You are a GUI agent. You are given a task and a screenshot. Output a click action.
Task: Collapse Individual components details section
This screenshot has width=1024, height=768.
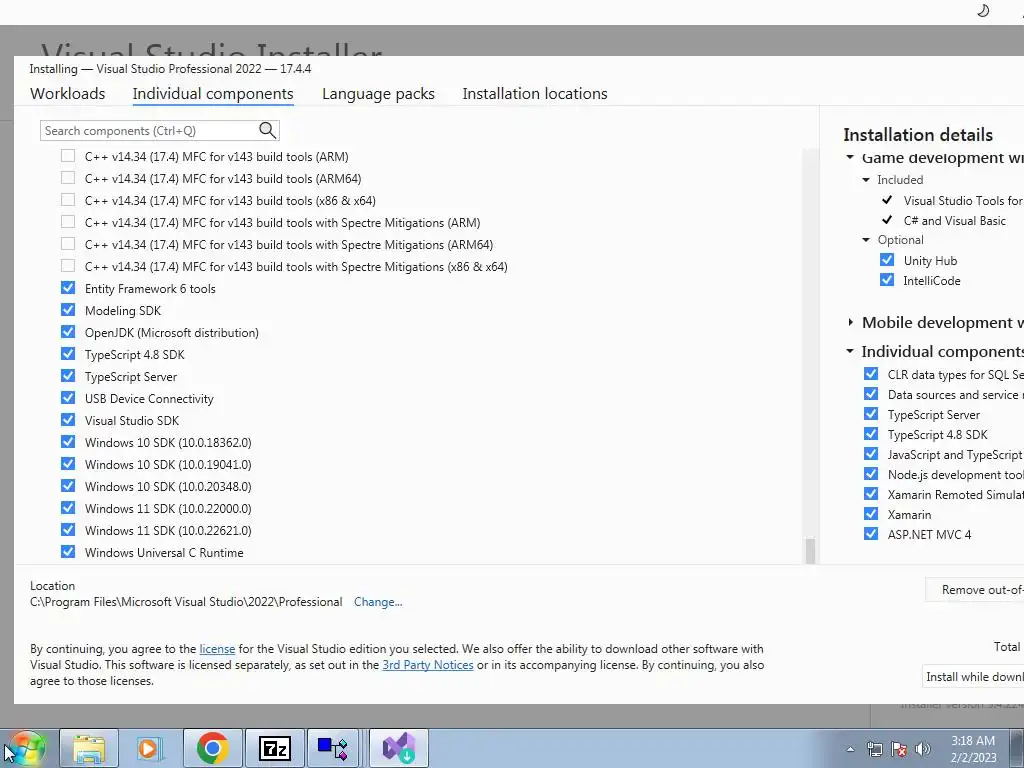pos(850,351)
